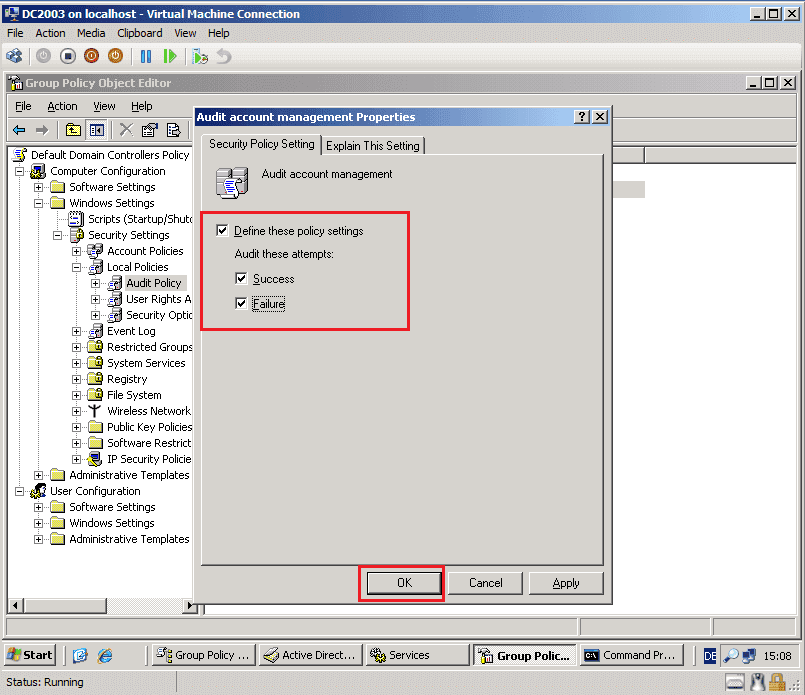Expand the Account Policies node
The image size is (805, 695).
point(77,251)
